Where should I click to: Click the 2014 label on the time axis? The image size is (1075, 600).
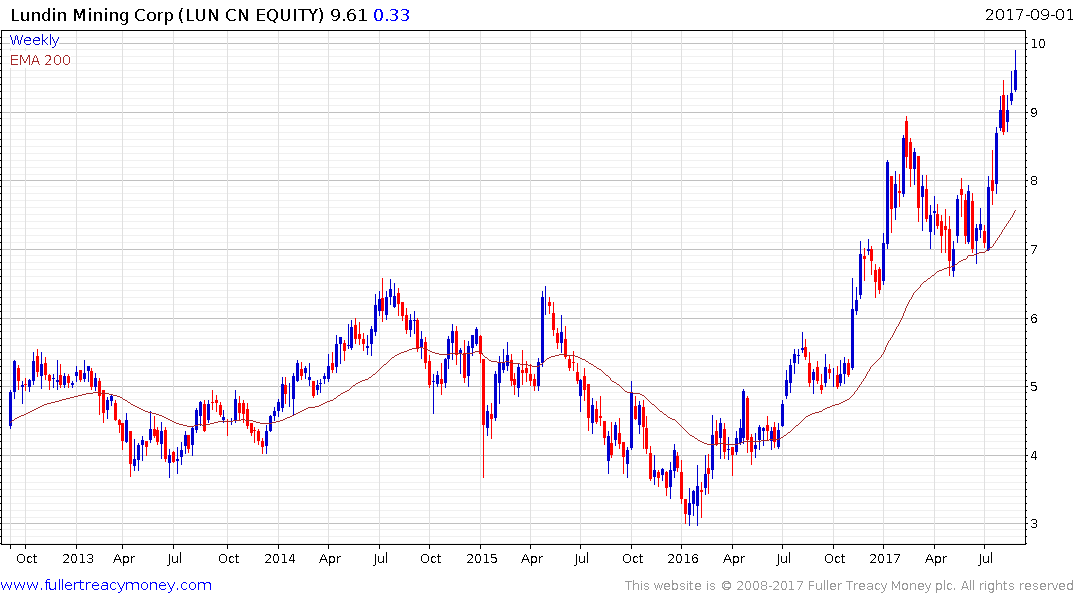pyautogui.click(x=279, y=558)
